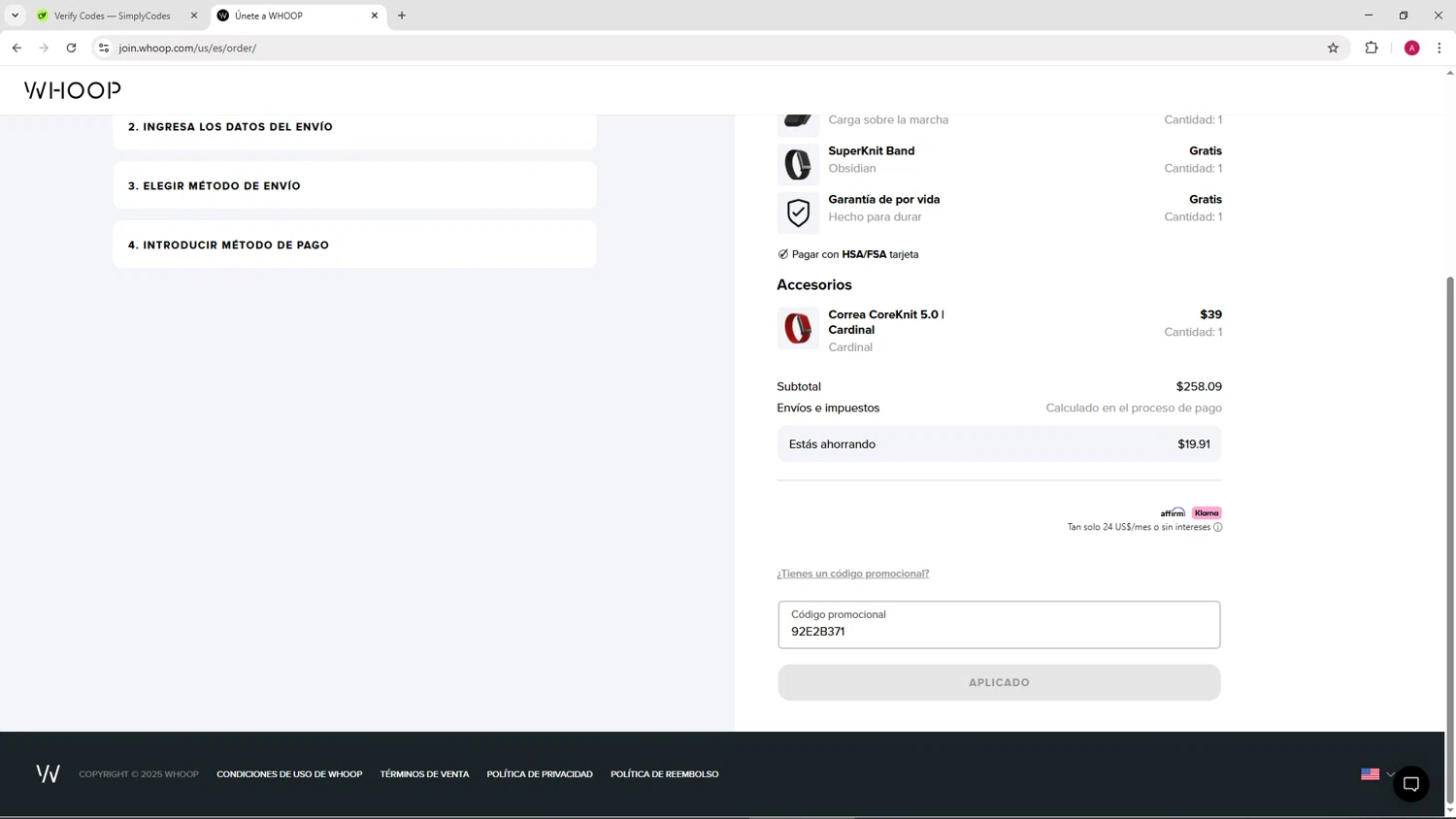
Task: Toggle the Pagar con HSA/FSA checkbox
Action: pyautogui.click(x=783, y=254)
